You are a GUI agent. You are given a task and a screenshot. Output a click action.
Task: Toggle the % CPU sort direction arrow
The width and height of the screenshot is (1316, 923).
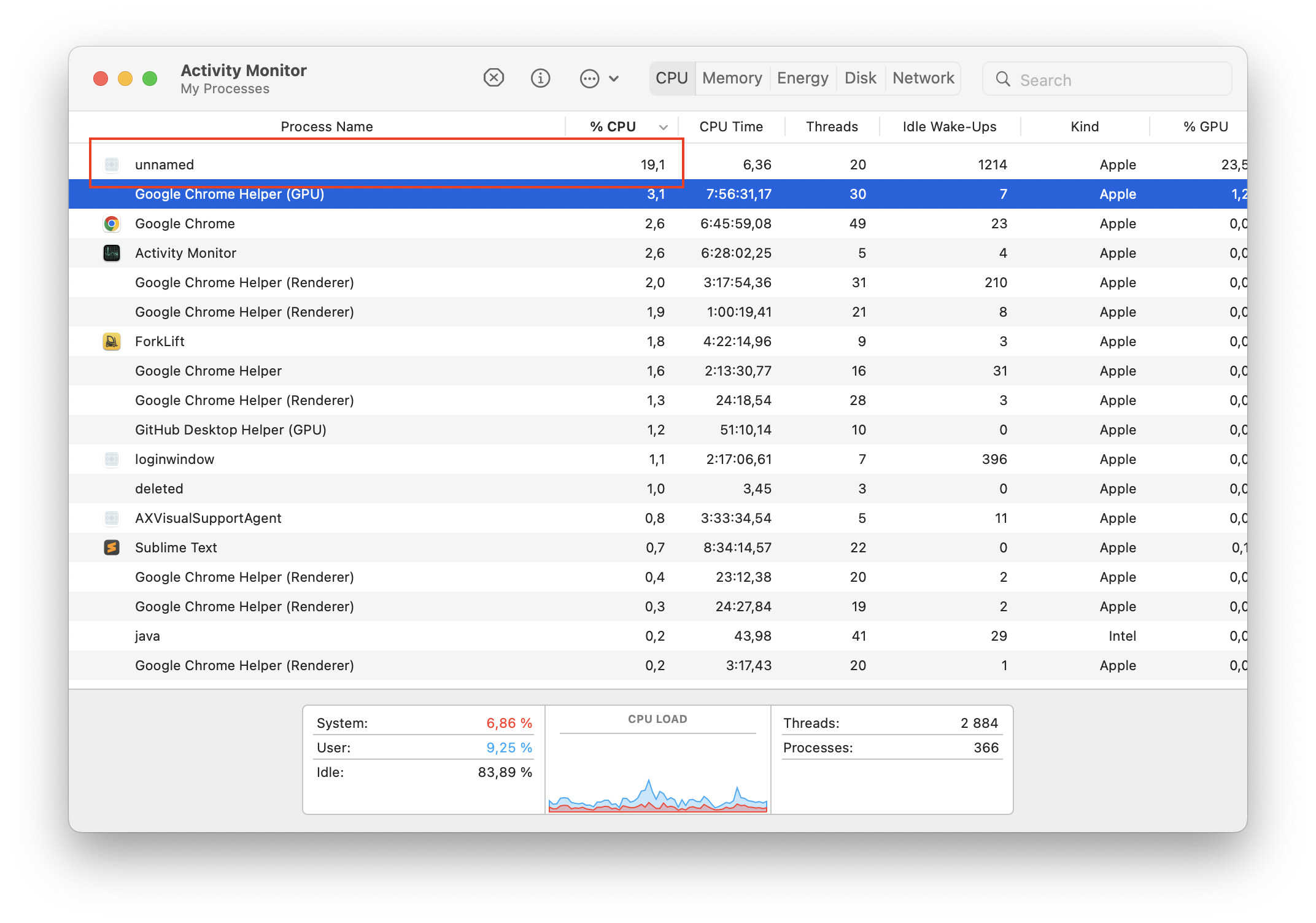pyautogui.click(x=663, y=127)
